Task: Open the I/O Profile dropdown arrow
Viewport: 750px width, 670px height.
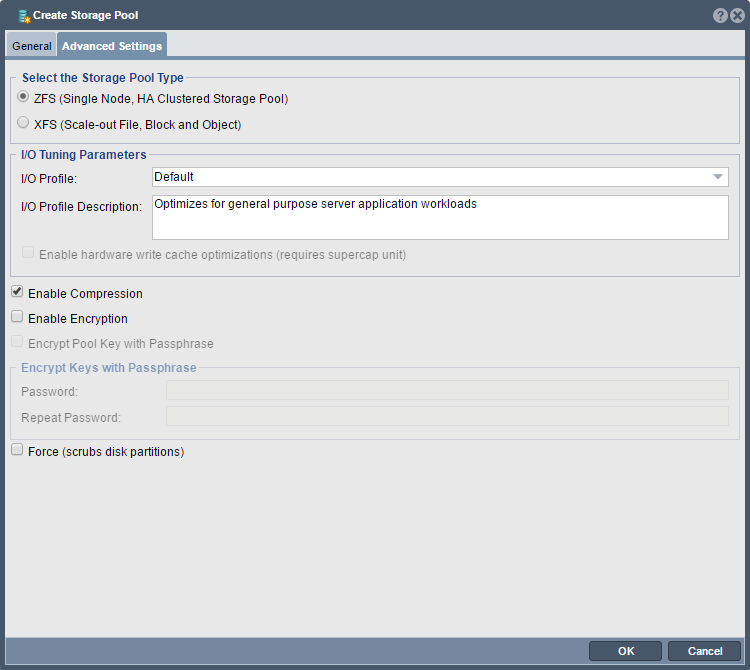Action: click(717, 177)
